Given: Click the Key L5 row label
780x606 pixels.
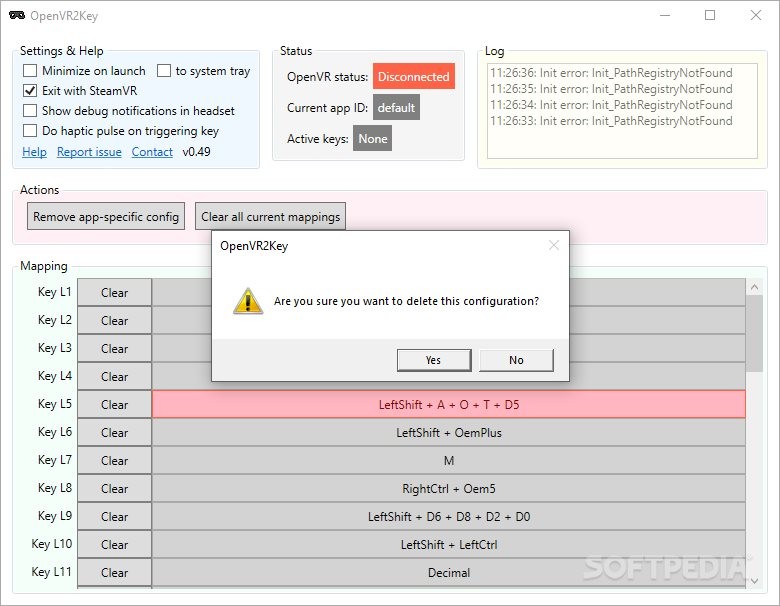Looking at the screenshot, I should click(55, 404).
